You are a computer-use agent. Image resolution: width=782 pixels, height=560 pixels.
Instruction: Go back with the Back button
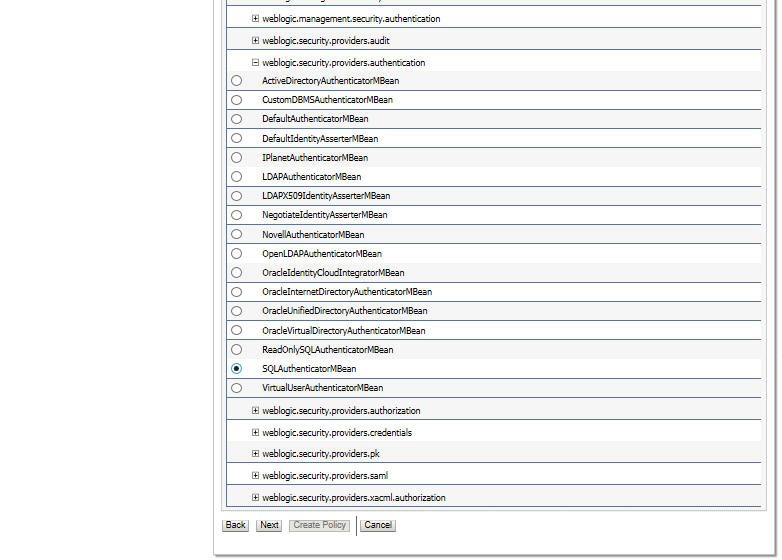(235, 525)
